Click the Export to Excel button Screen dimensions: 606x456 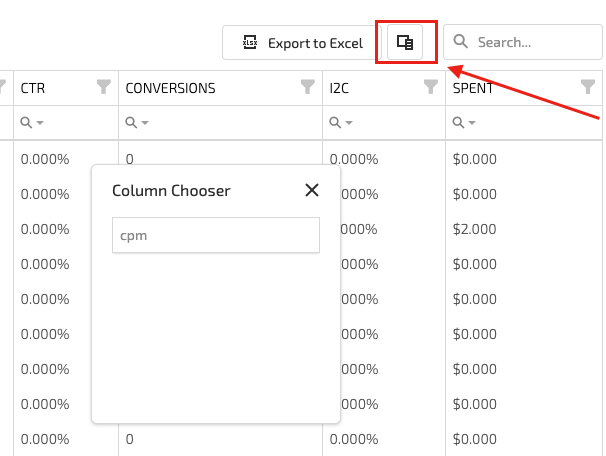coord(302,43)
